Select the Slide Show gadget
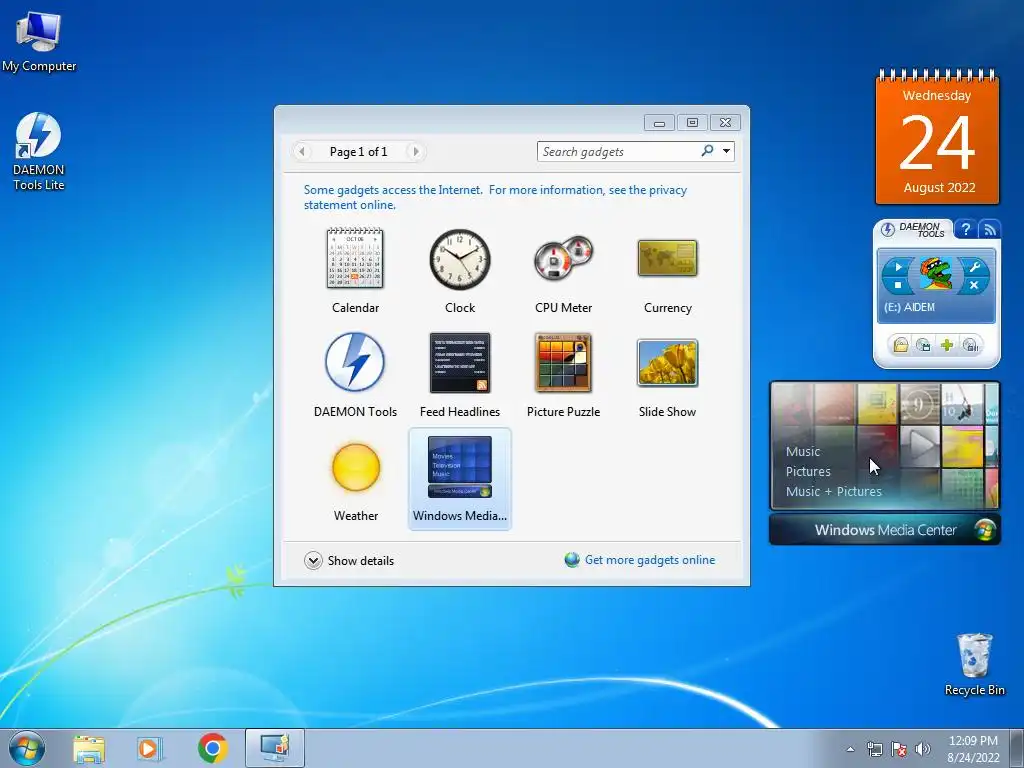1024x768 pixels. coord(667,376)
